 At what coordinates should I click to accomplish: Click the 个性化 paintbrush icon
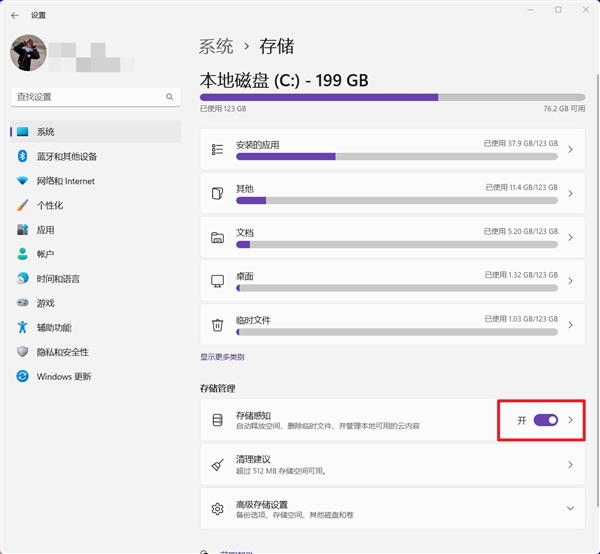[x=22, y=205]
